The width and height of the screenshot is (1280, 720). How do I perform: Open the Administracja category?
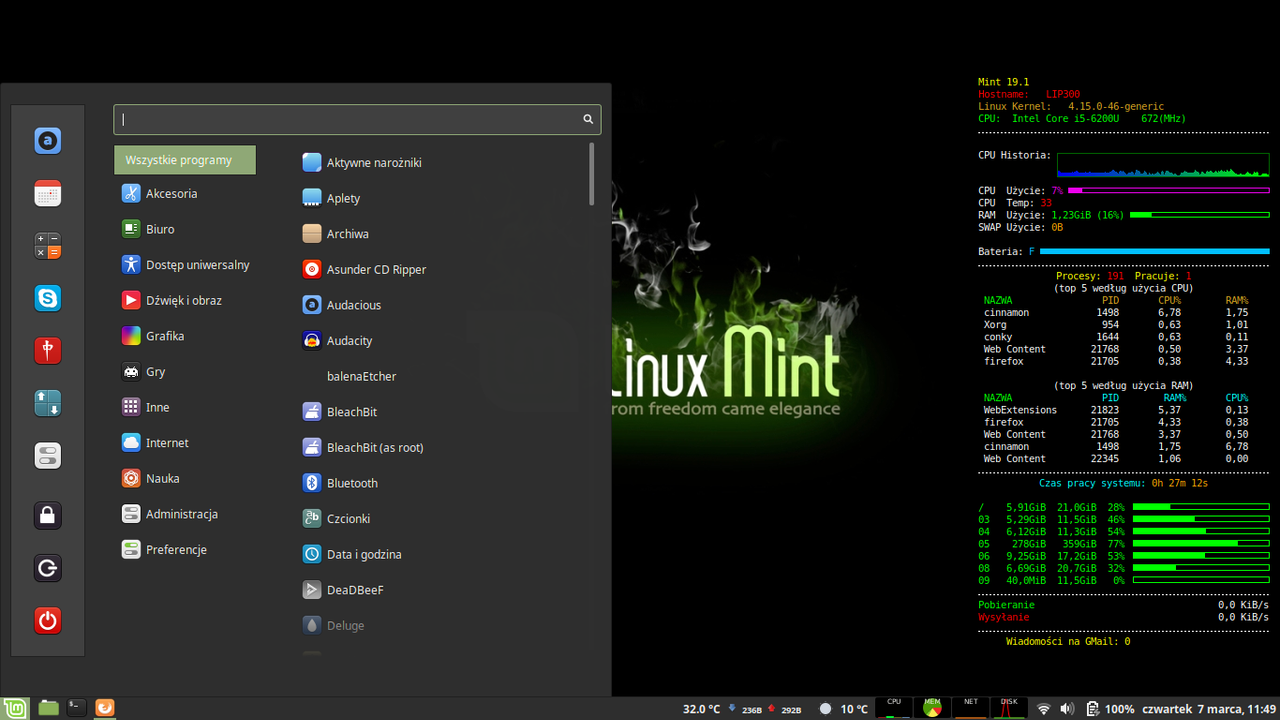[x=185, y=514]
